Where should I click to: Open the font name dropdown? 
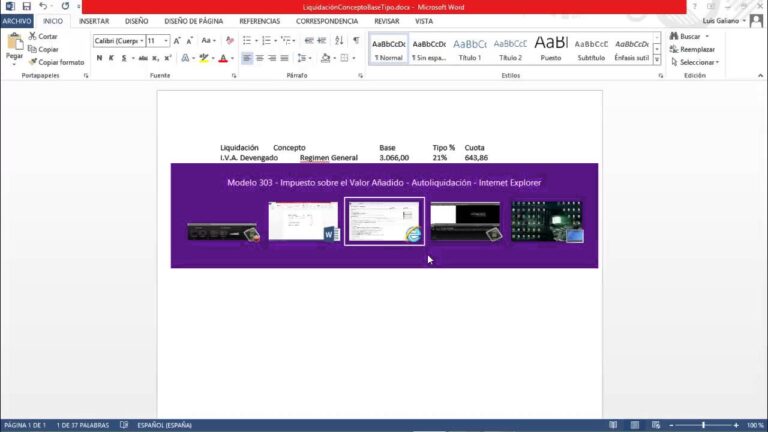point(142,41)
